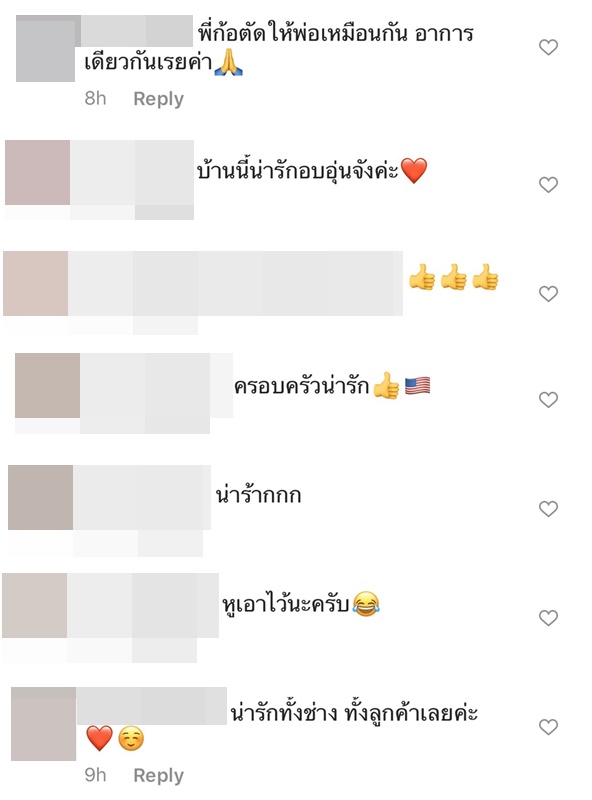Open avatar beside 'น่าร้ากกก' comment

point(40,497)
